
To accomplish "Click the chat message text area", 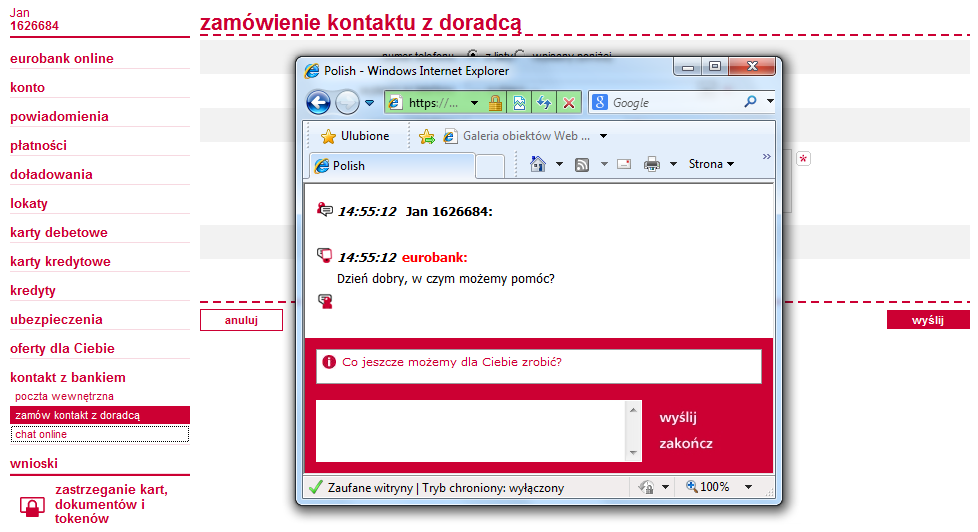I will 471,431.
